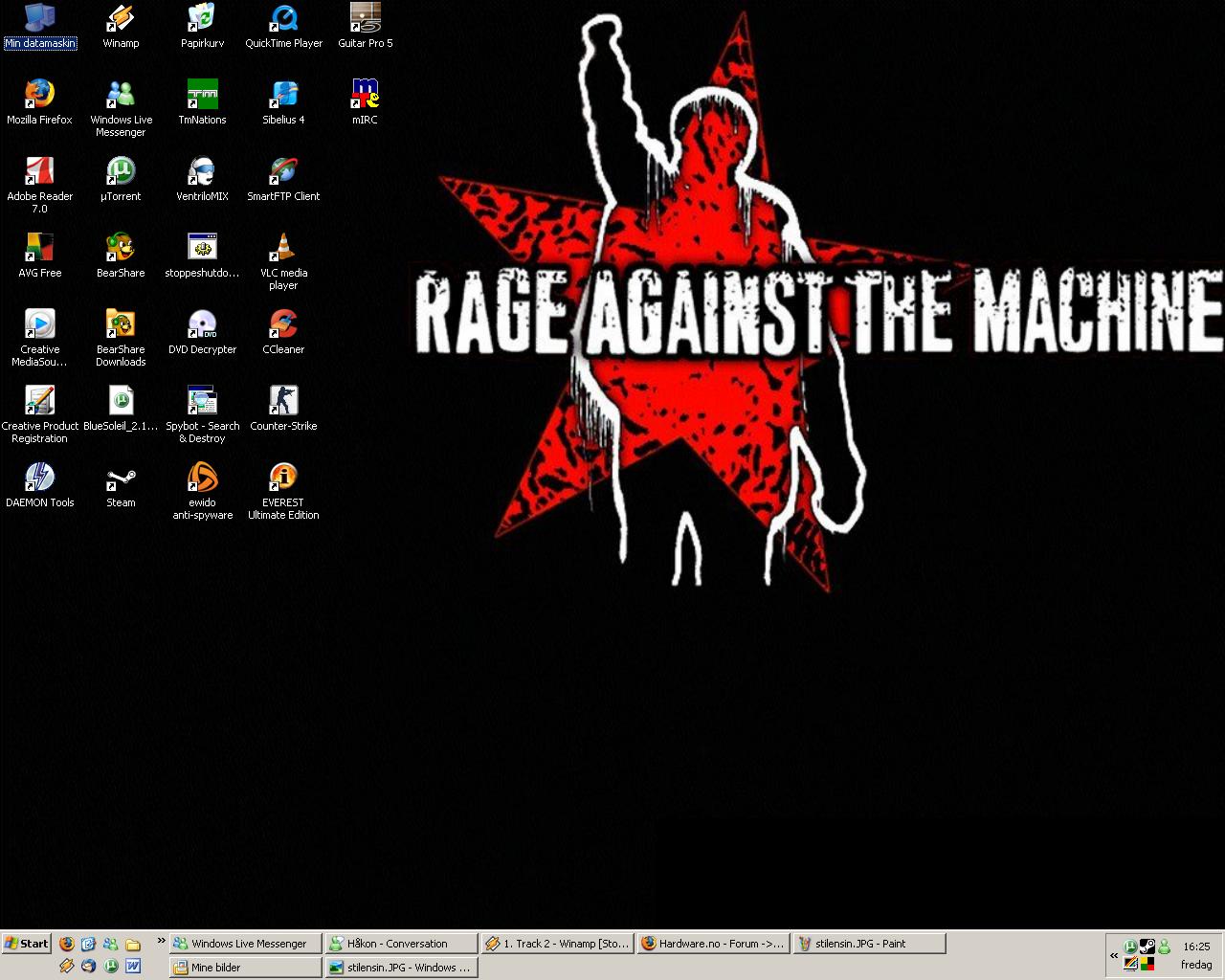Screen dimensions: 1225x980
Task: Select the Mozilla Firefox desktop icon
Action: point(39,102)
